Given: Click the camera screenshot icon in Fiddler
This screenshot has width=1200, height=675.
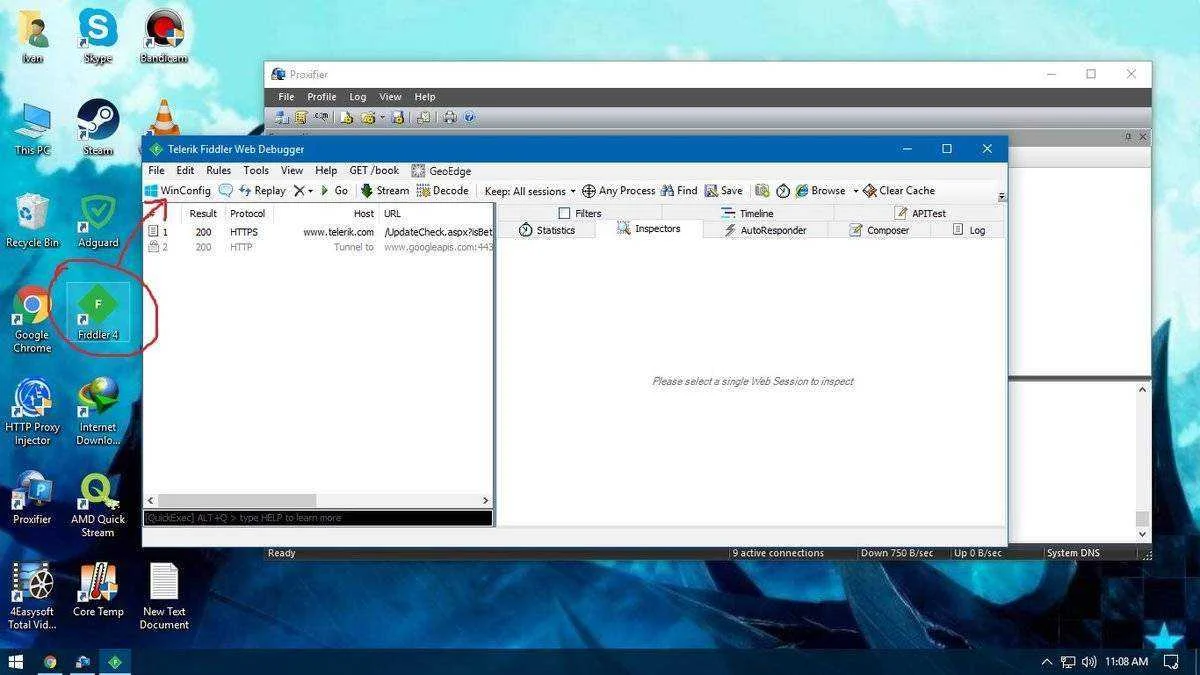Looking at the screenshot, I should coord(762,190).
